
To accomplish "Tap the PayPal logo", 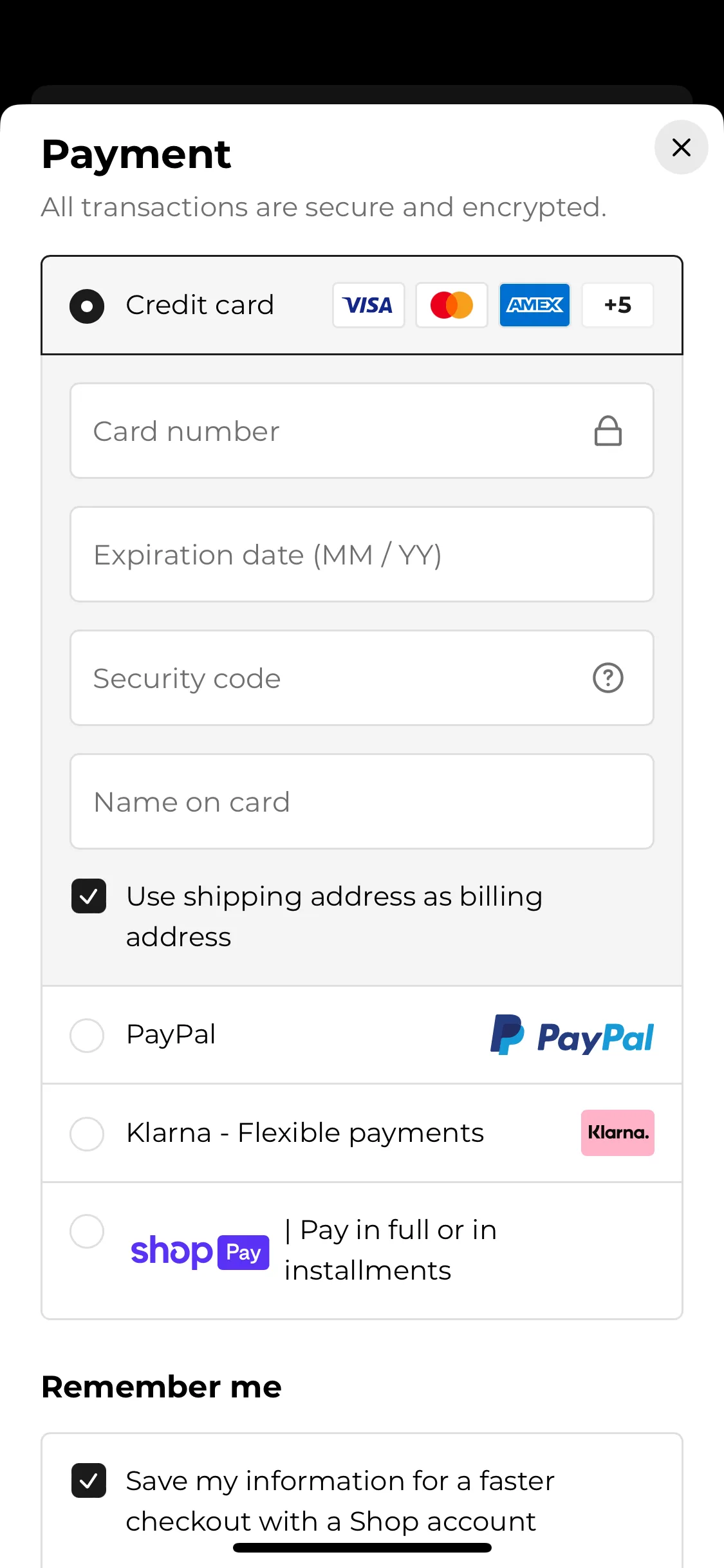I will tap(571, 1035).
